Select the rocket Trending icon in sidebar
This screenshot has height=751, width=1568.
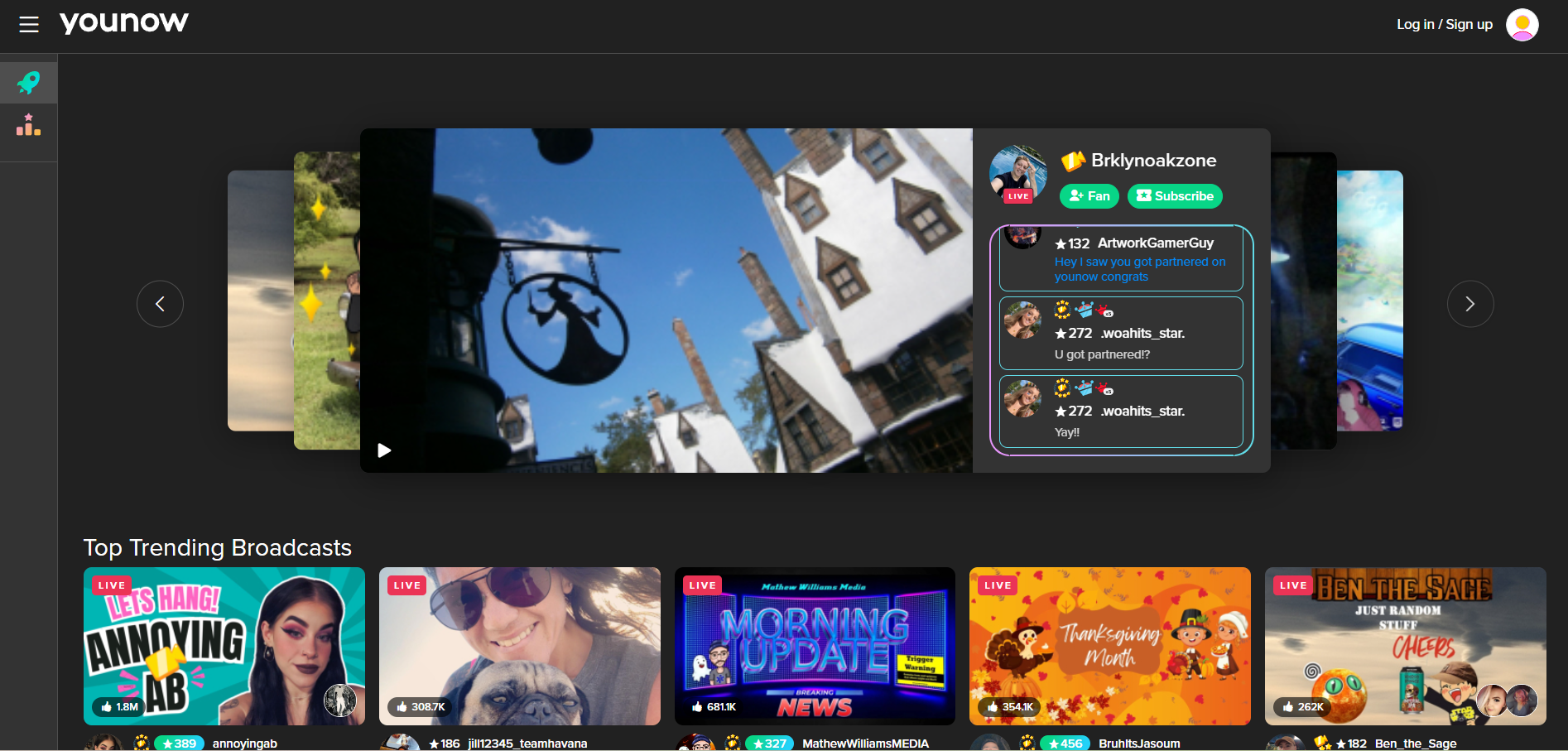click(x=29, y=82)
